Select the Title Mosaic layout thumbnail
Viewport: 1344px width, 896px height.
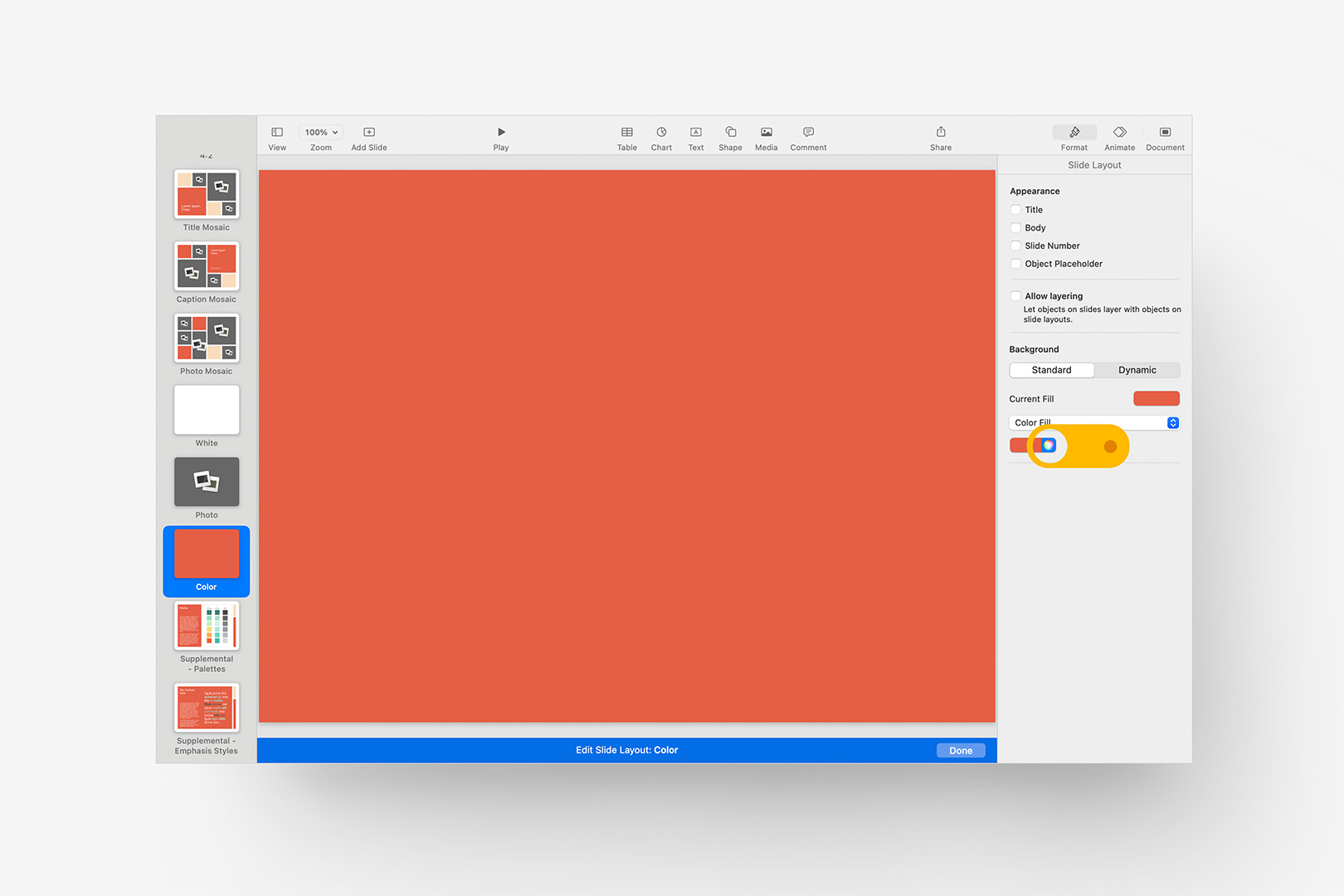[x=207, y=194]
